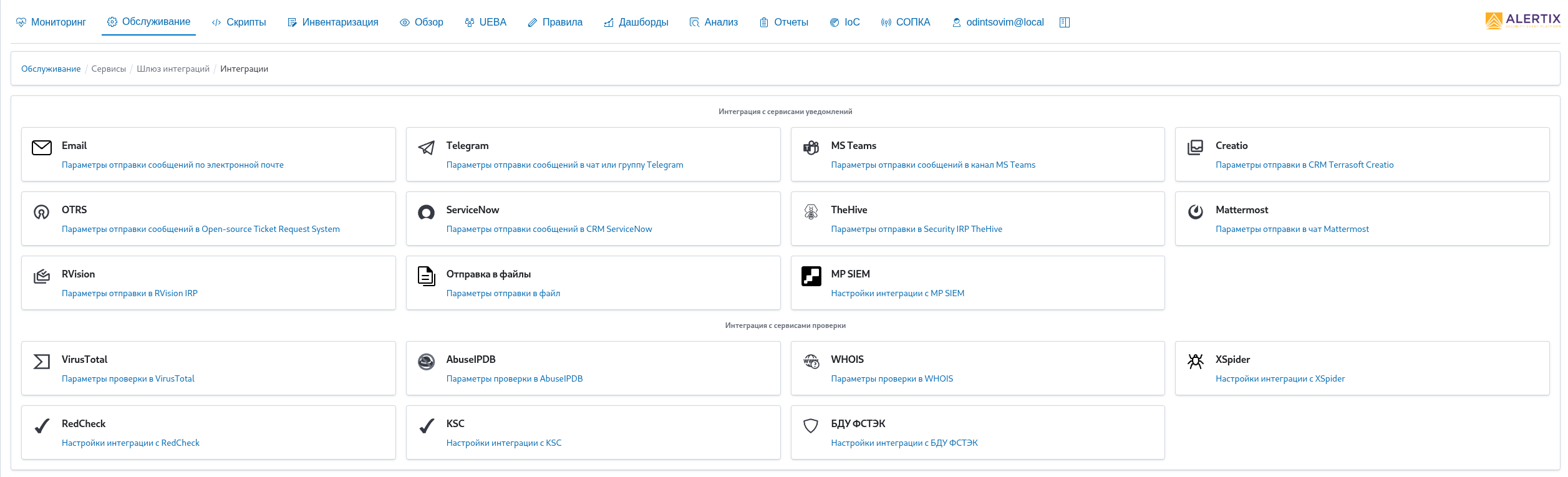Viewport: 1568px width, 477px height.
Task: Click the documentation book icon in top bar
Action: [x=1065, y=22]
